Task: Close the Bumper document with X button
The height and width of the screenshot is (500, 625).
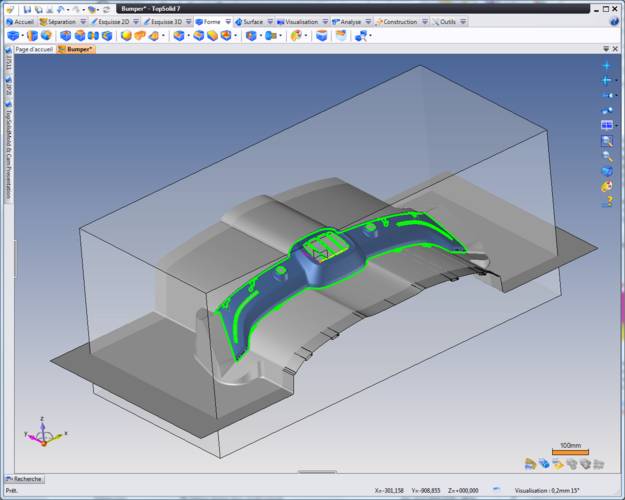Action: click(614, 48)
